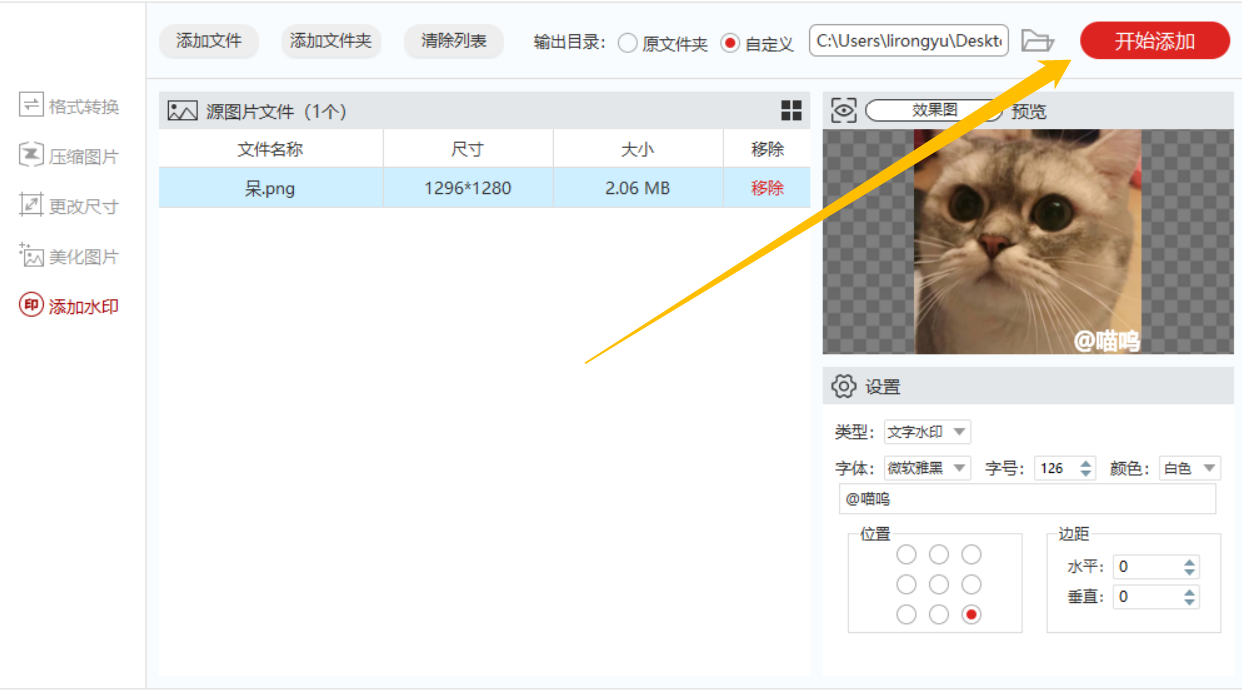Set watermark position to top-right
Screen dimensions: 1242x692
[971, 554]
